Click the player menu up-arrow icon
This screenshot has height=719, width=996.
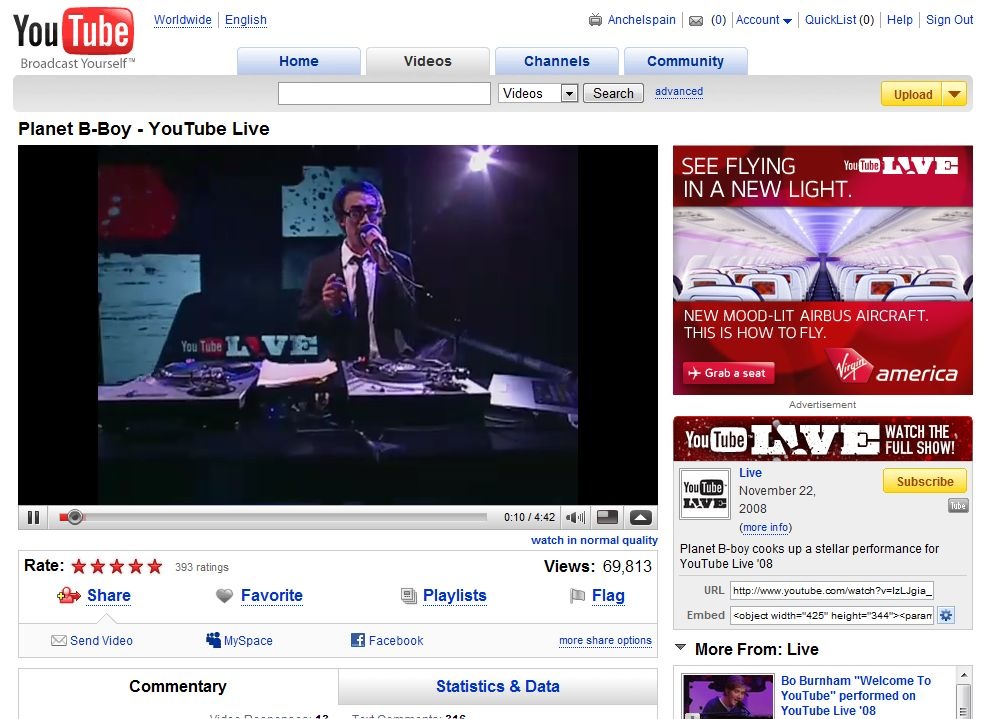pos(640,518)
